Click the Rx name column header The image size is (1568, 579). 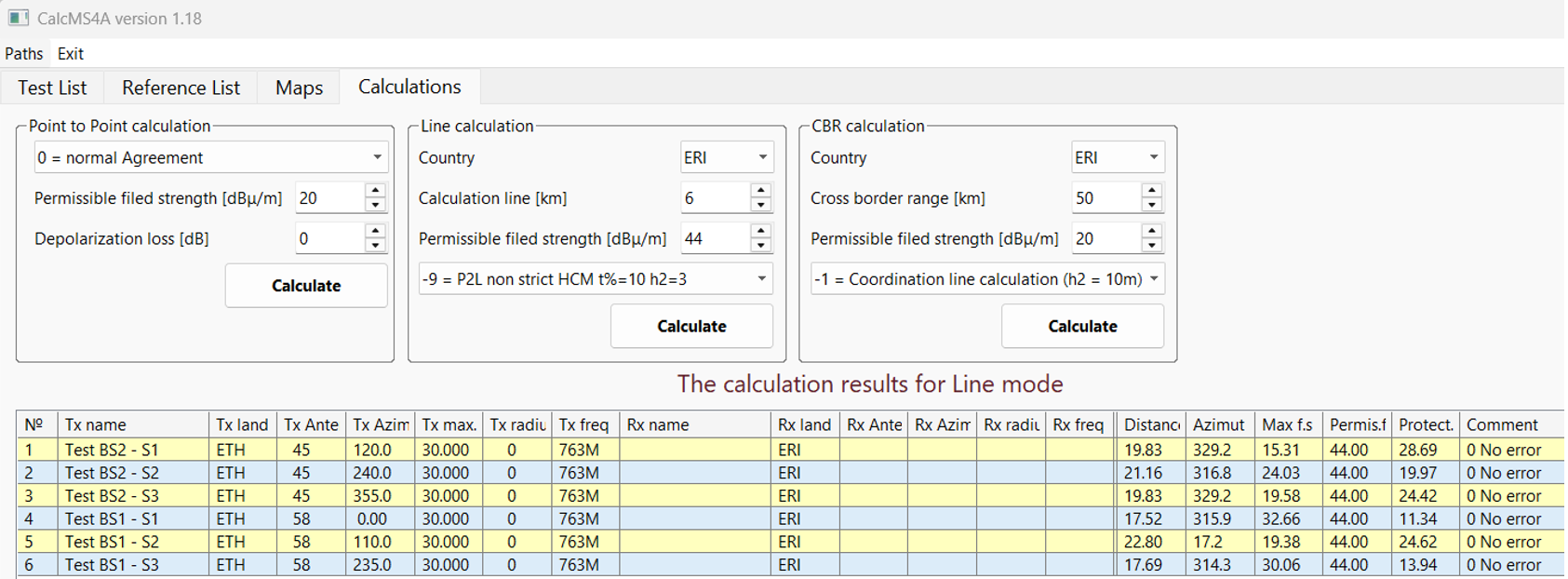point(695,424)
